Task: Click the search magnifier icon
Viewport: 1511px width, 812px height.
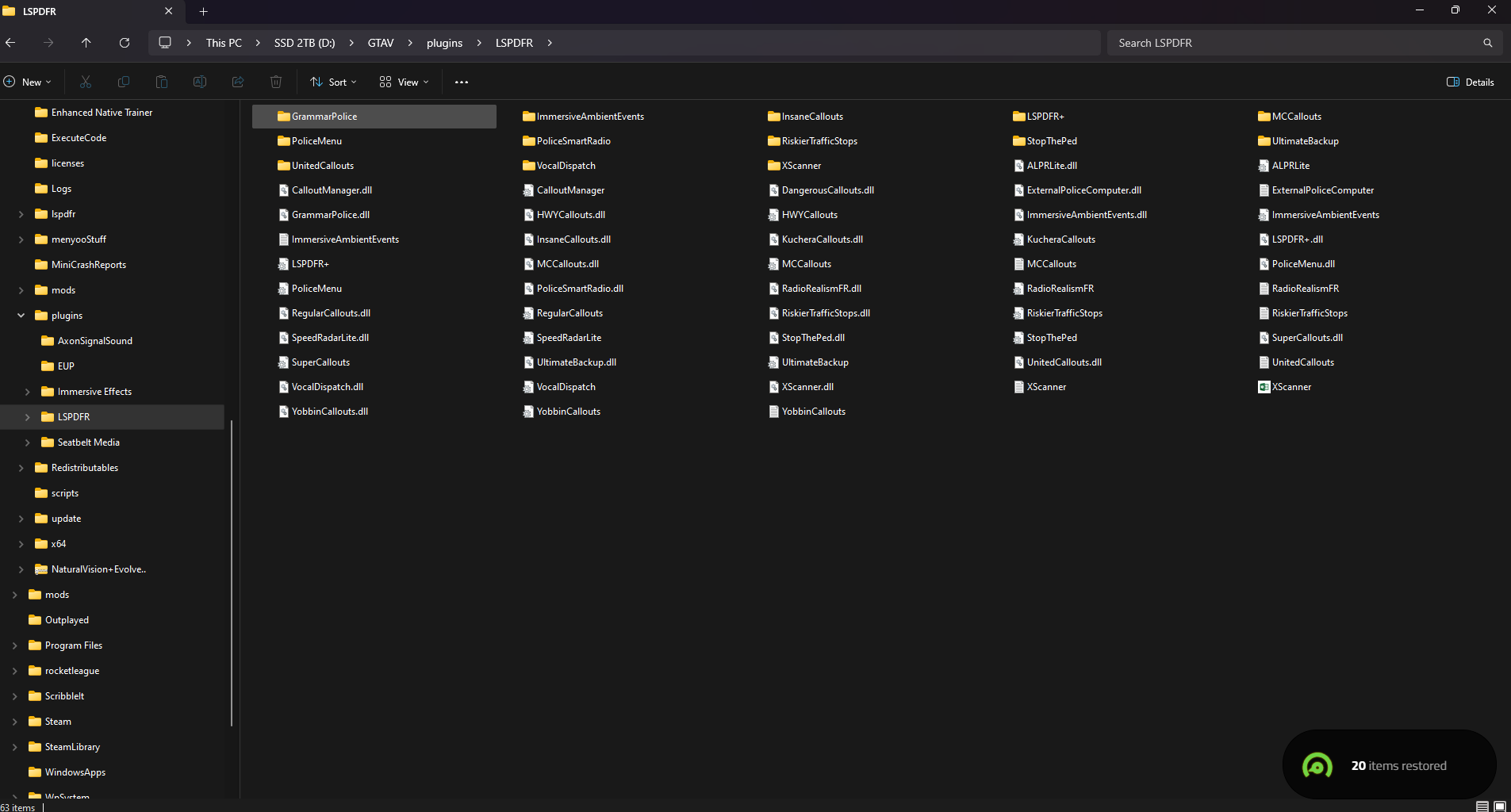Action: [1488, 43]
